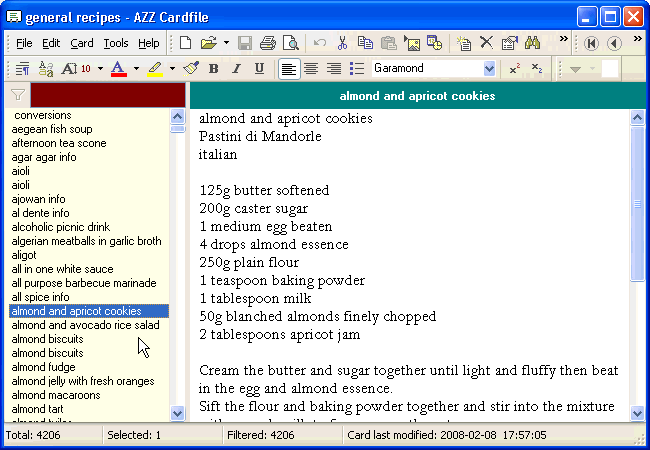Click 'Total: 4206' in the status bar
This screenshot has height=450, width=650.
click(x=33, y=435)
